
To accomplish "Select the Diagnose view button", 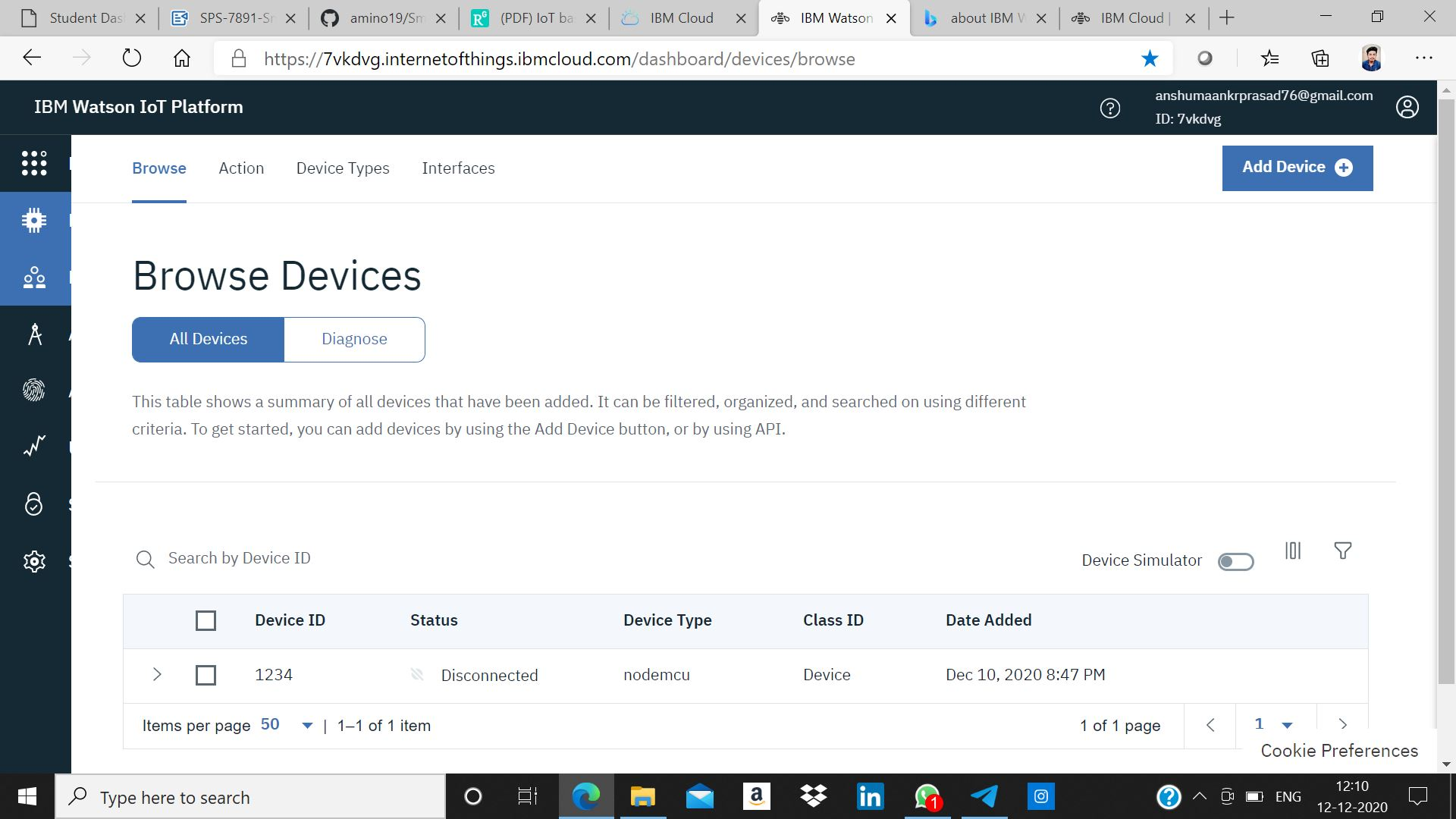I will (354, 339).
